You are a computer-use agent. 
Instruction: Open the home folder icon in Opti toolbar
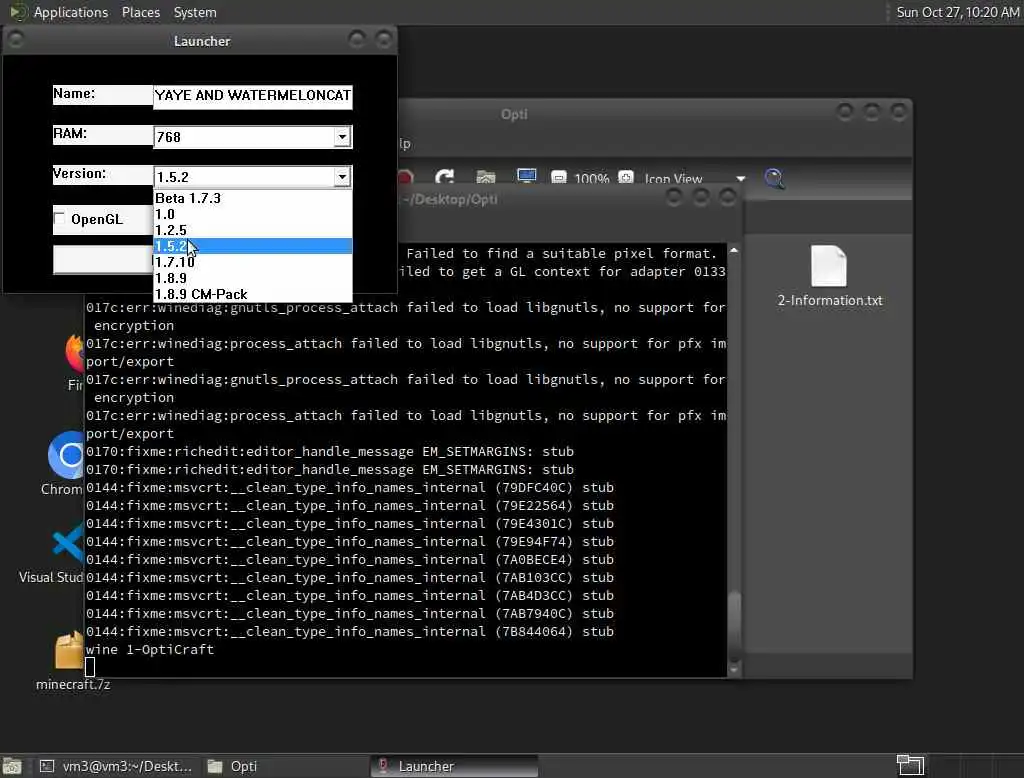486,178
